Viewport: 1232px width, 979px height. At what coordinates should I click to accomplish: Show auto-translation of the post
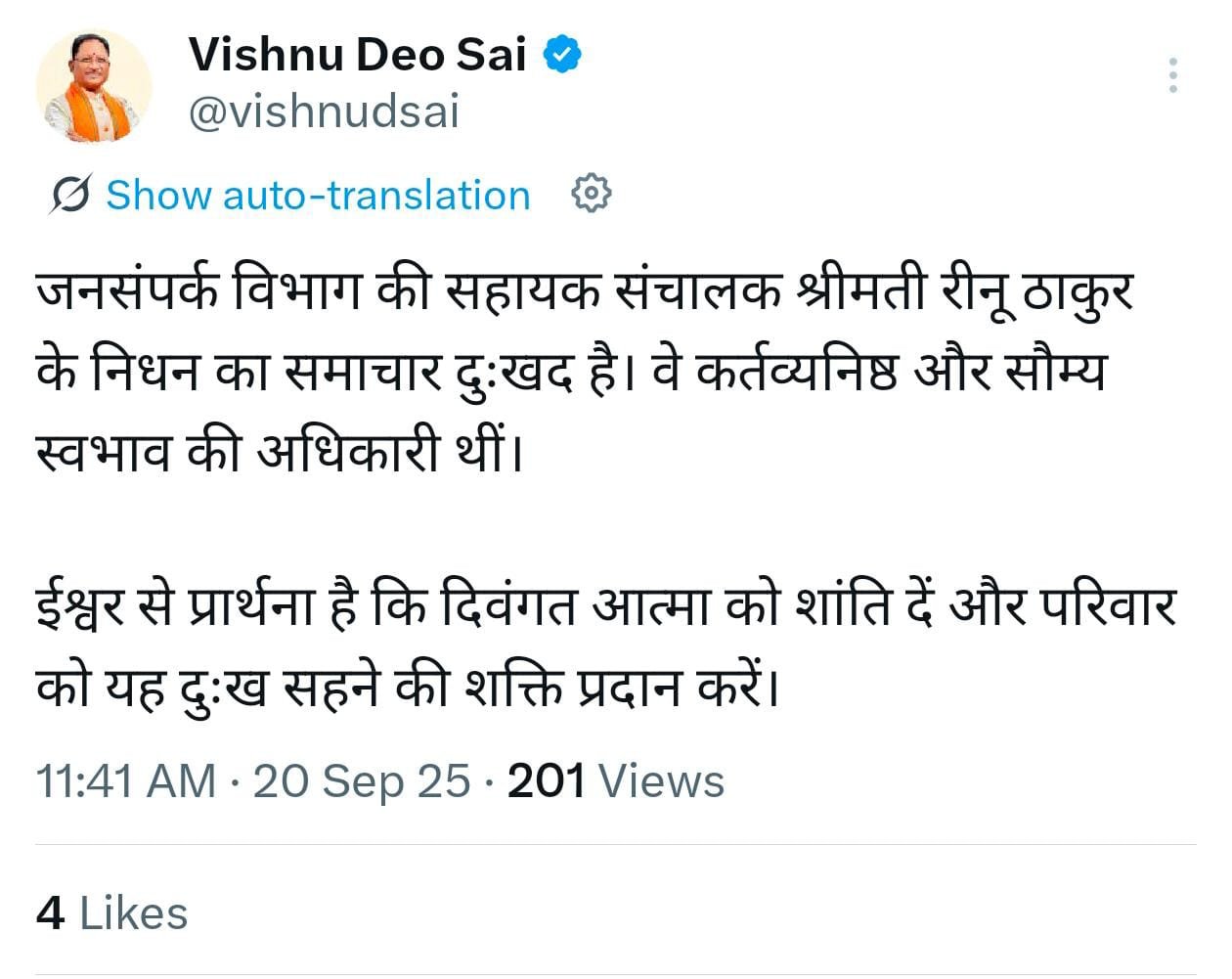coord(318,195)
